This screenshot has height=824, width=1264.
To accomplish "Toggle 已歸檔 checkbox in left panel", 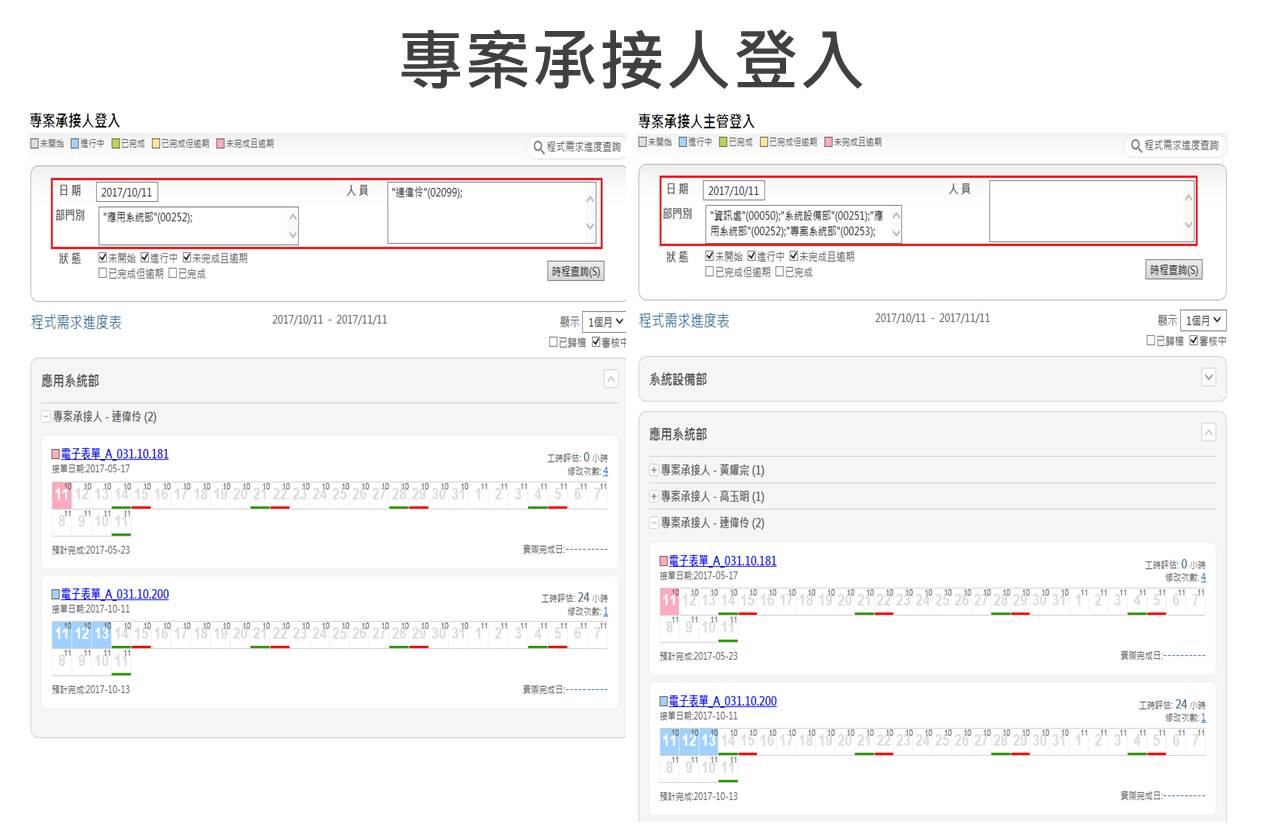I will (x=553, y=342).
